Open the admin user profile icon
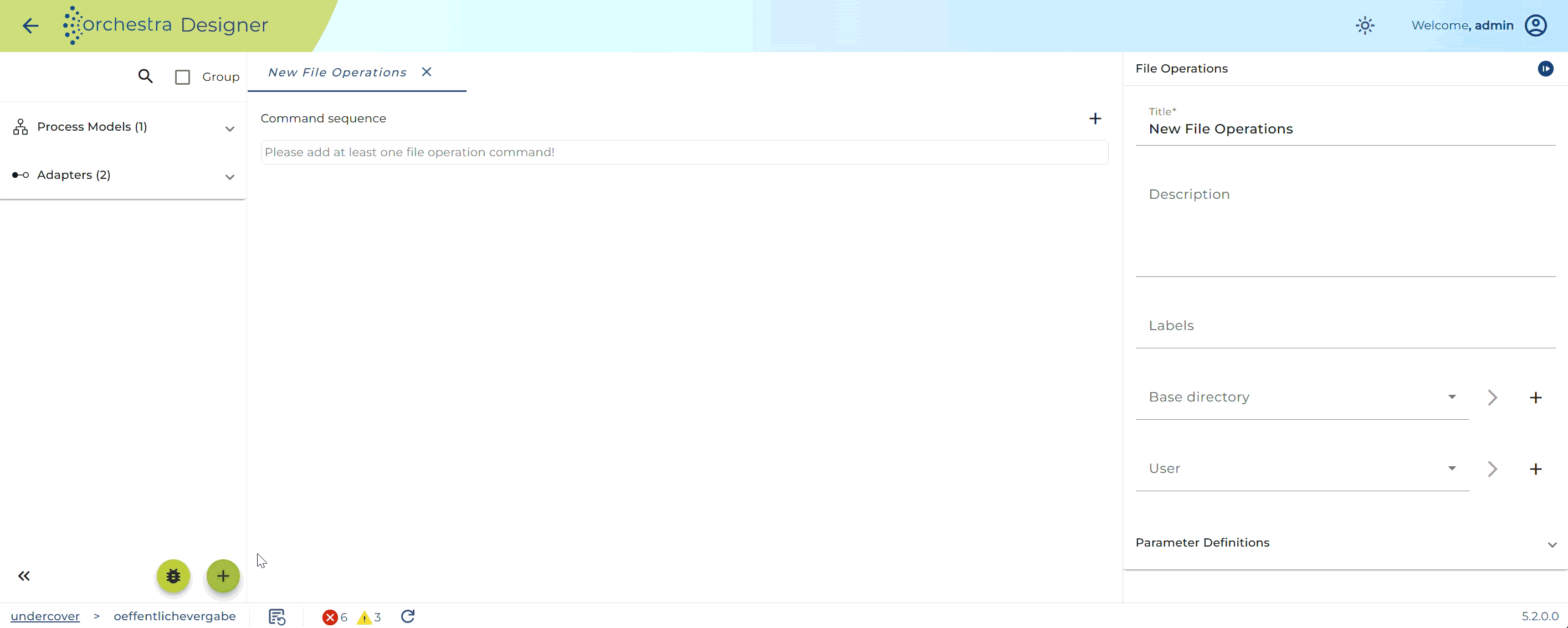Viewport: 1568px width, 628px height. 1536,25
